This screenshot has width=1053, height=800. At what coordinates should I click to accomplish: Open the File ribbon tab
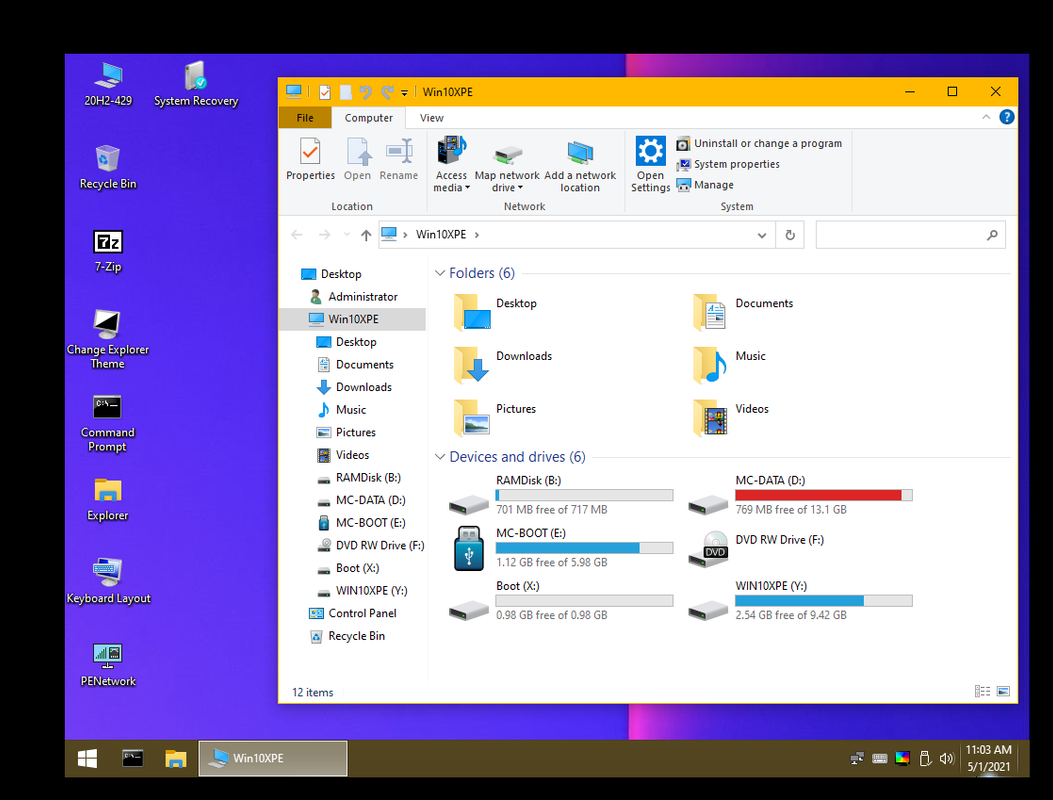click(x=305, y=118)
